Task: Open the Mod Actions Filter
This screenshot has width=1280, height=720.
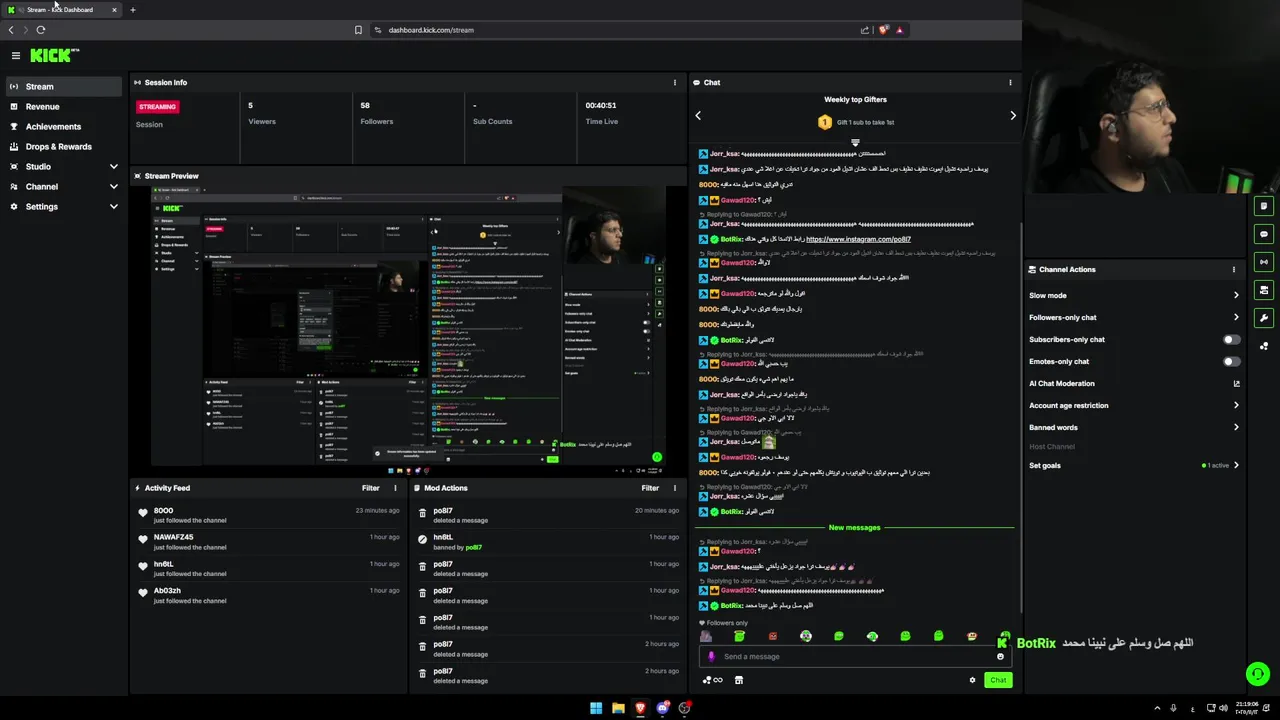Action: click(650, 488)
